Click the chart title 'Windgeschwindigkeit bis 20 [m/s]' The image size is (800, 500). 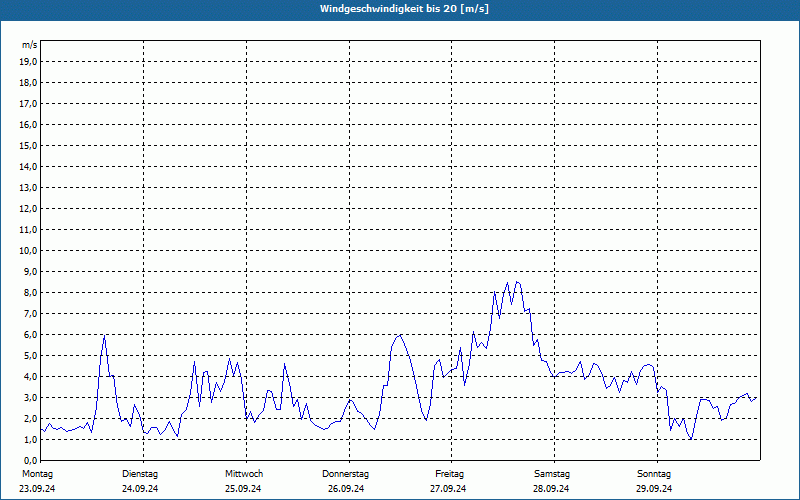point(404,9)
